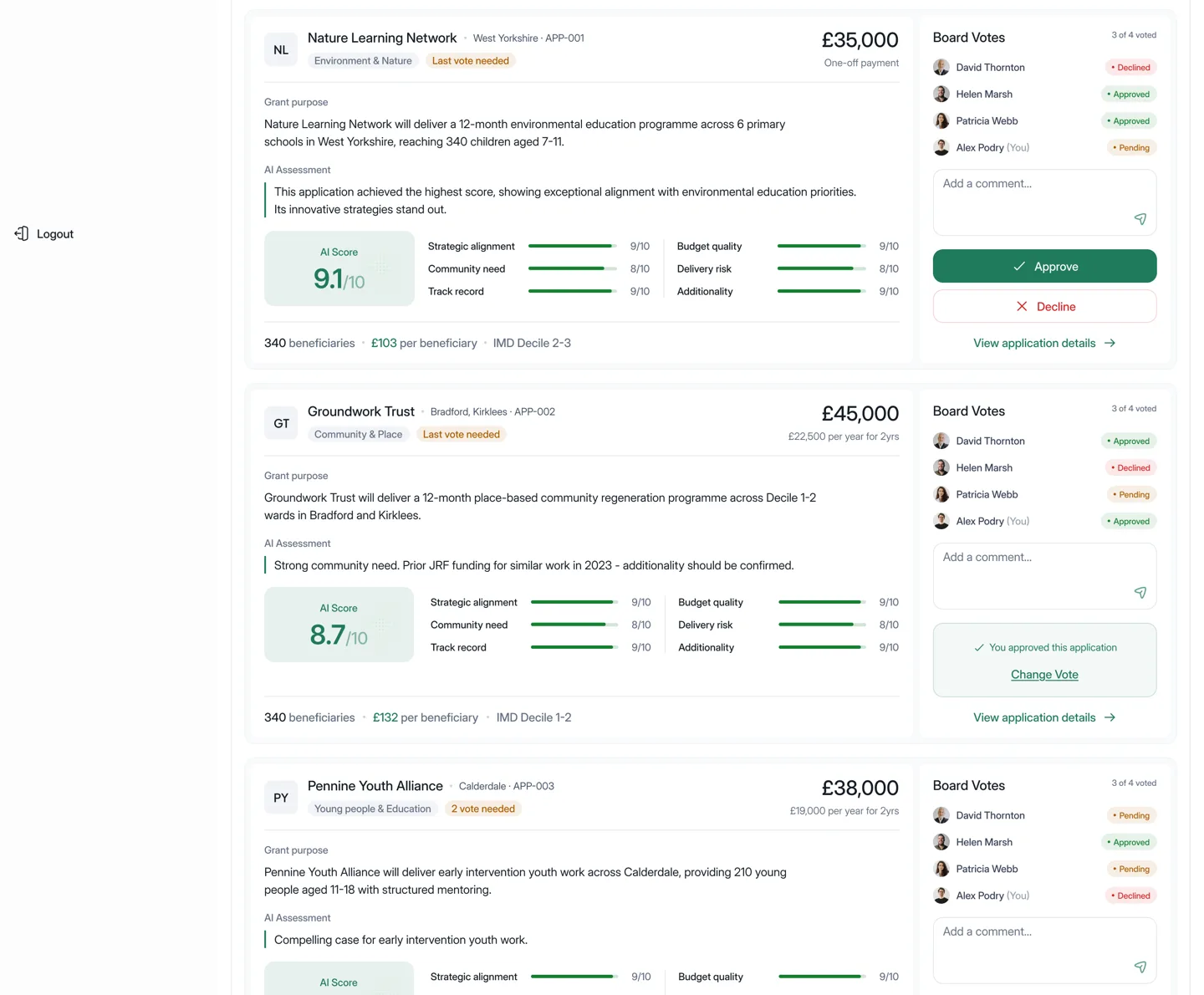This screenshot has width=1204, height=995.
Task: Approve the Nature Learning Network application
Action: 1044,266
